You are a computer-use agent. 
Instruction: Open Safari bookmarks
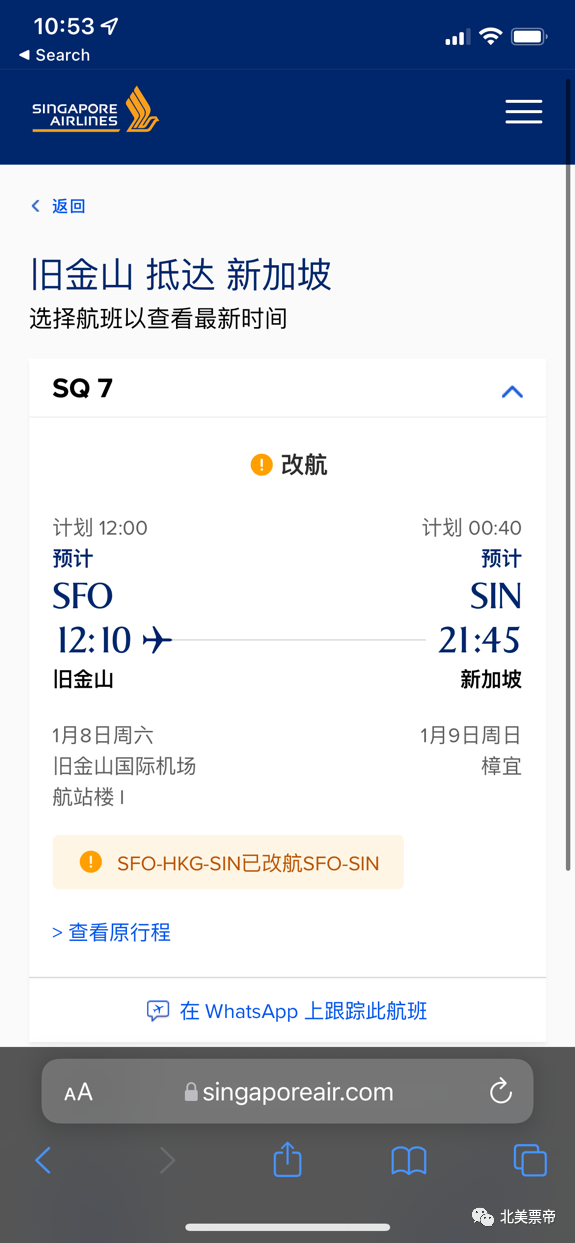coord(409,1160)
